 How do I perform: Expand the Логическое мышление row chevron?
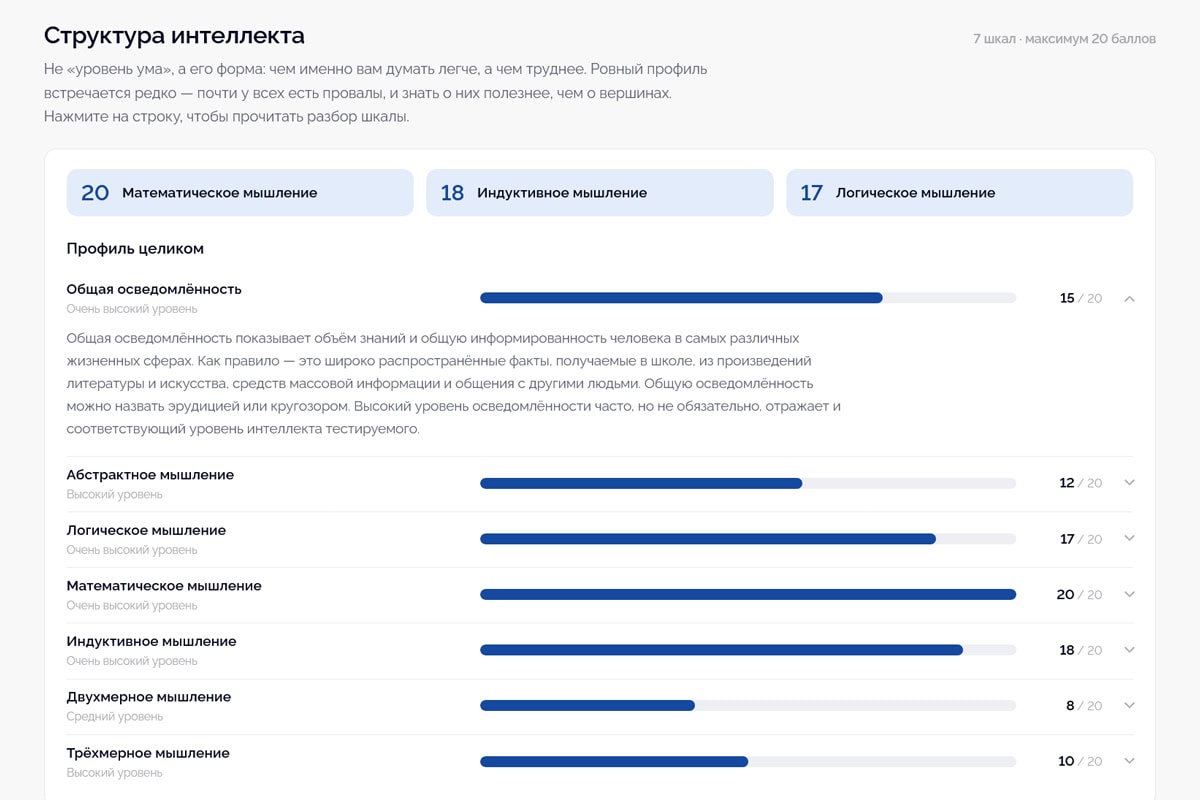[x=1129, y=538]
